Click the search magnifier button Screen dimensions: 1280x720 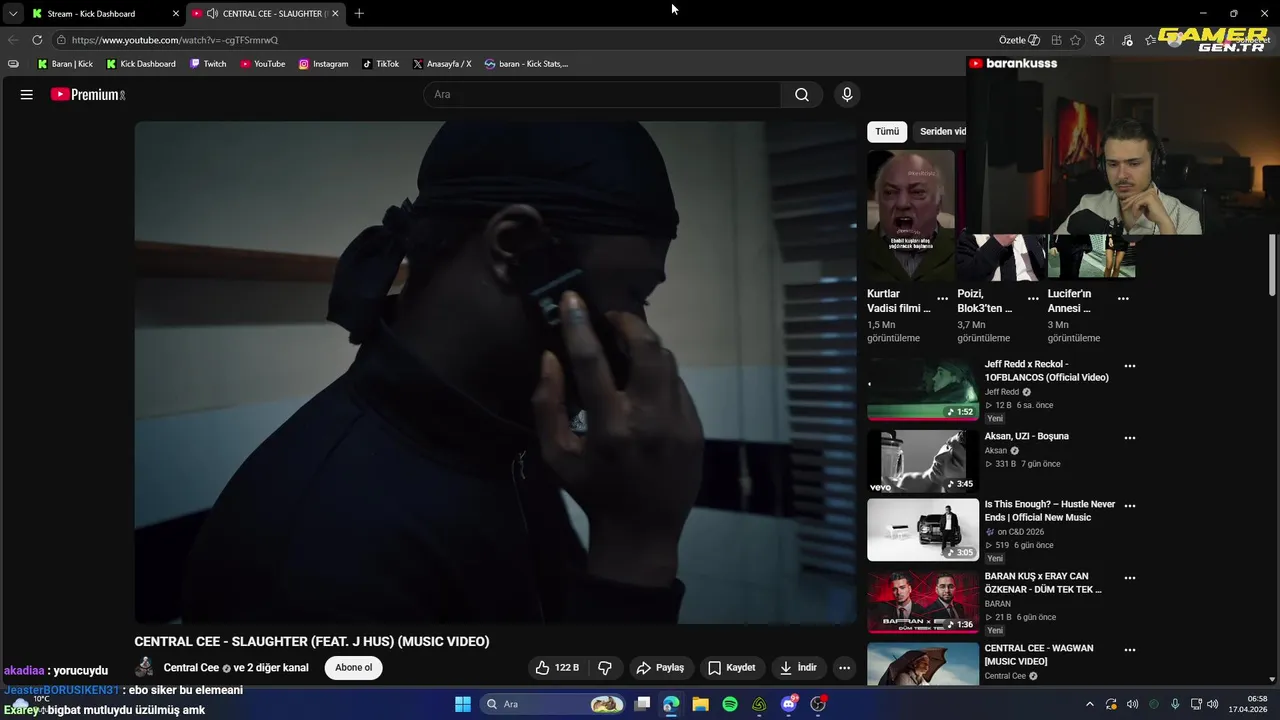point(802,94)
